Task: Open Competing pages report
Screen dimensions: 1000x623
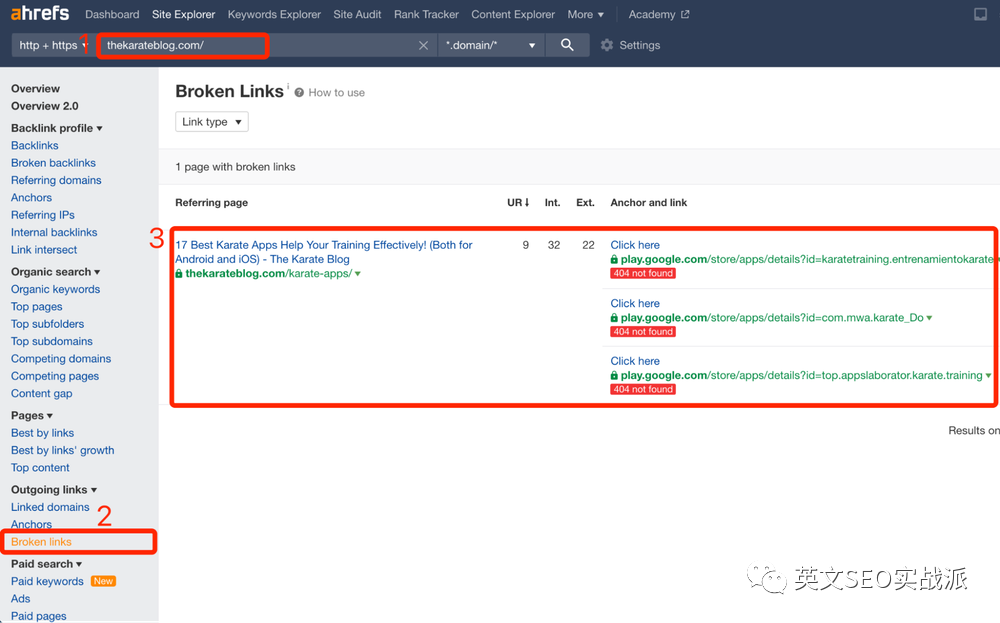Action: click(x=55, y=376)
